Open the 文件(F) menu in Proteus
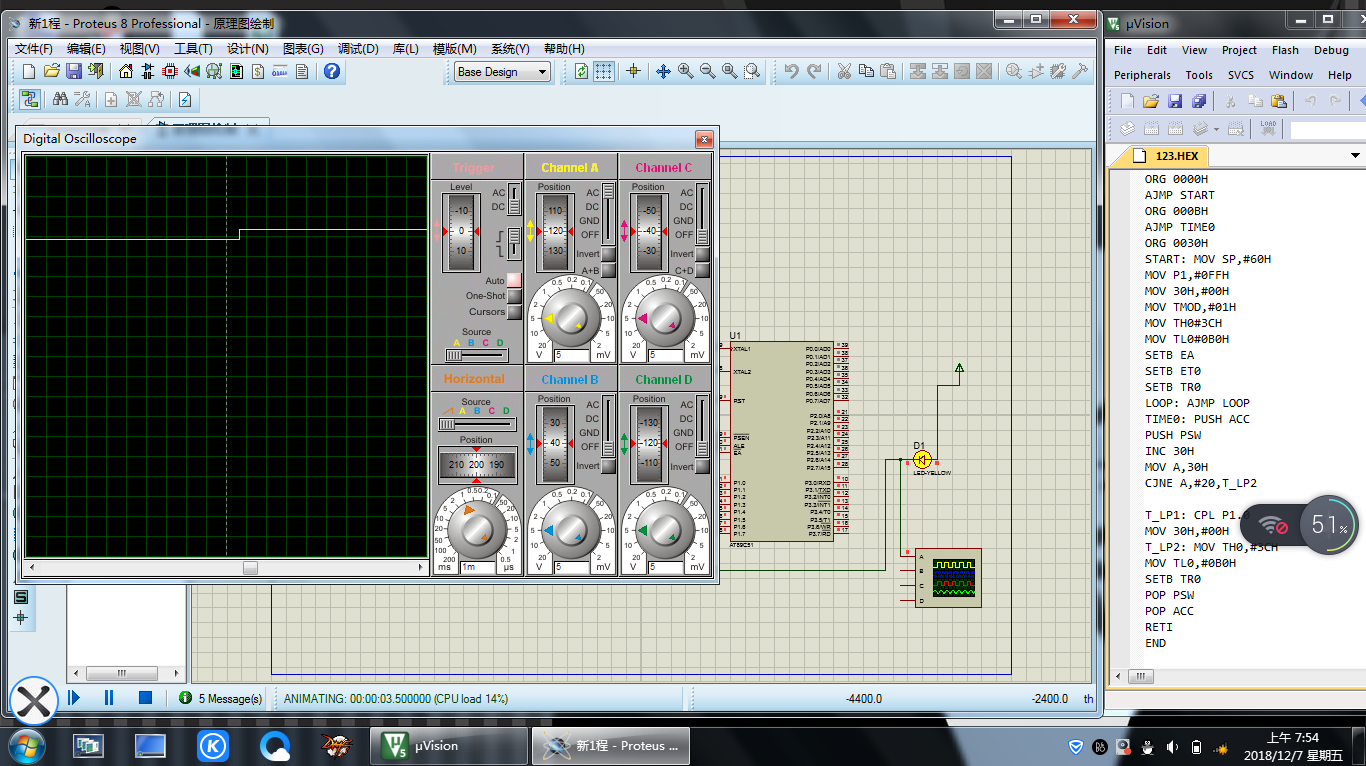Image resolution: width=1366 pixels, height=766 pixels. [x=34, y=48]
